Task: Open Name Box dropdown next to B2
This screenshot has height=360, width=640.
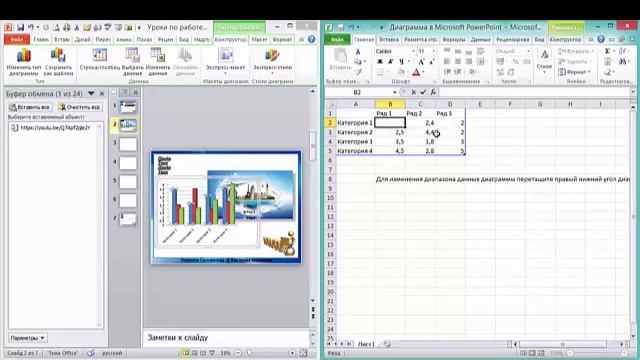Action: tap(395, 92)
